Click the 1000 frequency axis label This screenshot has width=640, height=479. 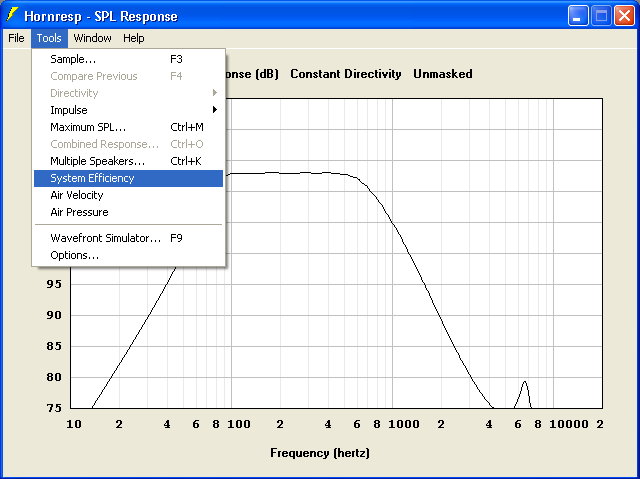click(404, 424)
